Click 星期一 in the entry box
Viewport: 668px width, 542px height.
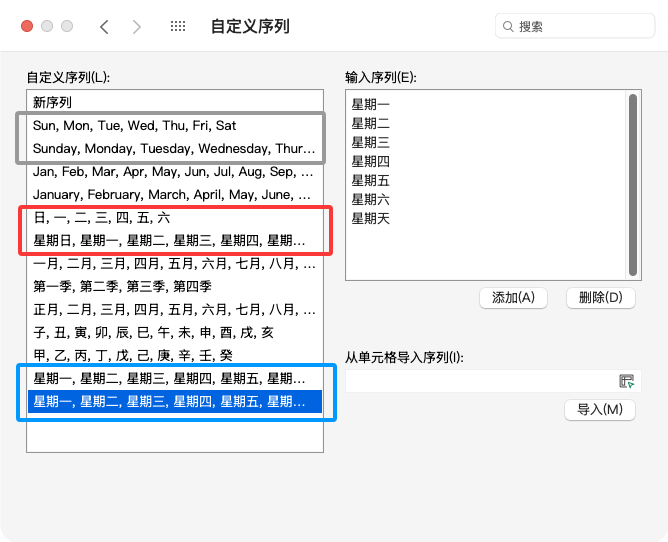[x=370, y=104]
